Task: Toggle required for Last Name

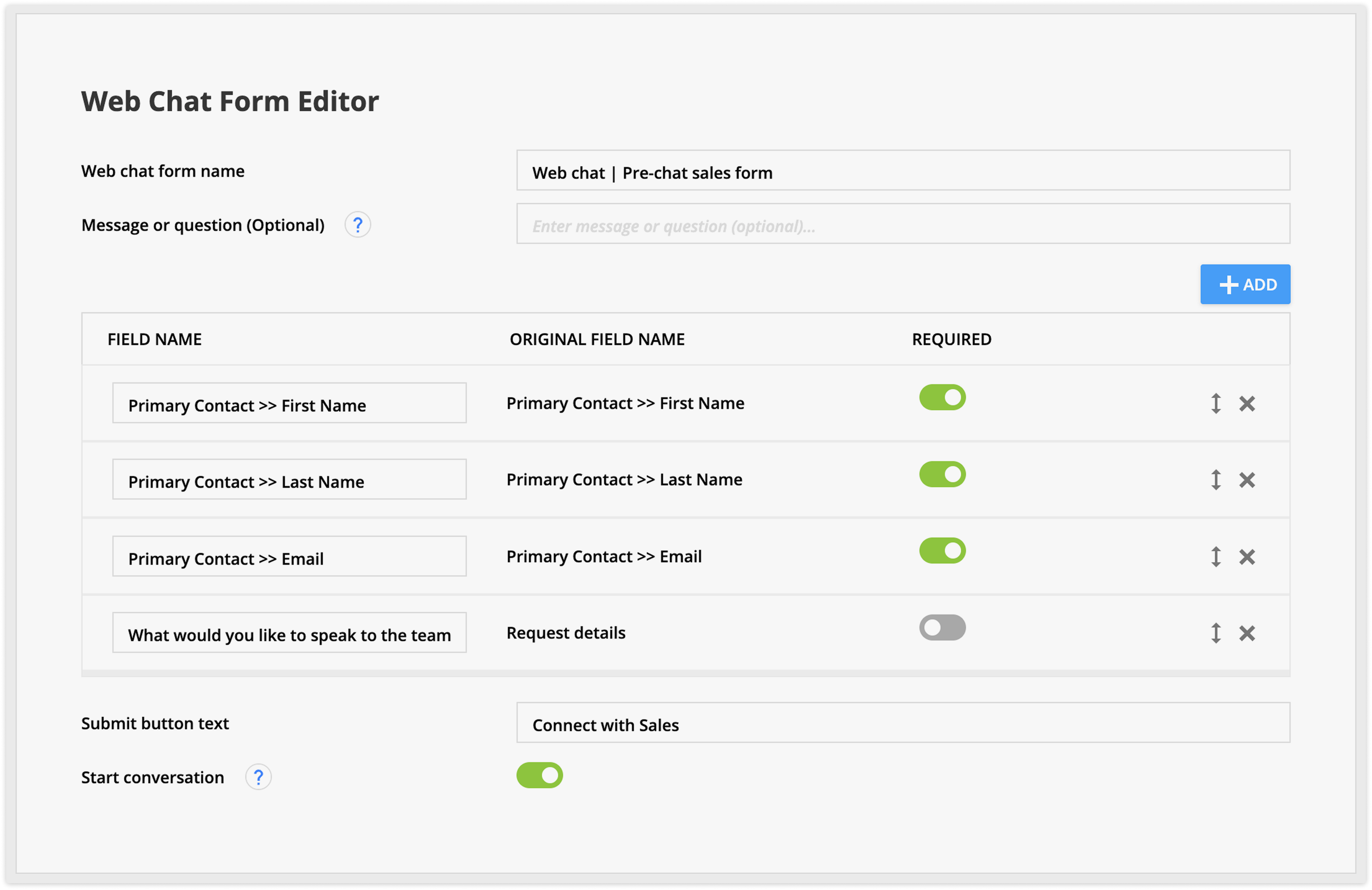Action: 942,474
